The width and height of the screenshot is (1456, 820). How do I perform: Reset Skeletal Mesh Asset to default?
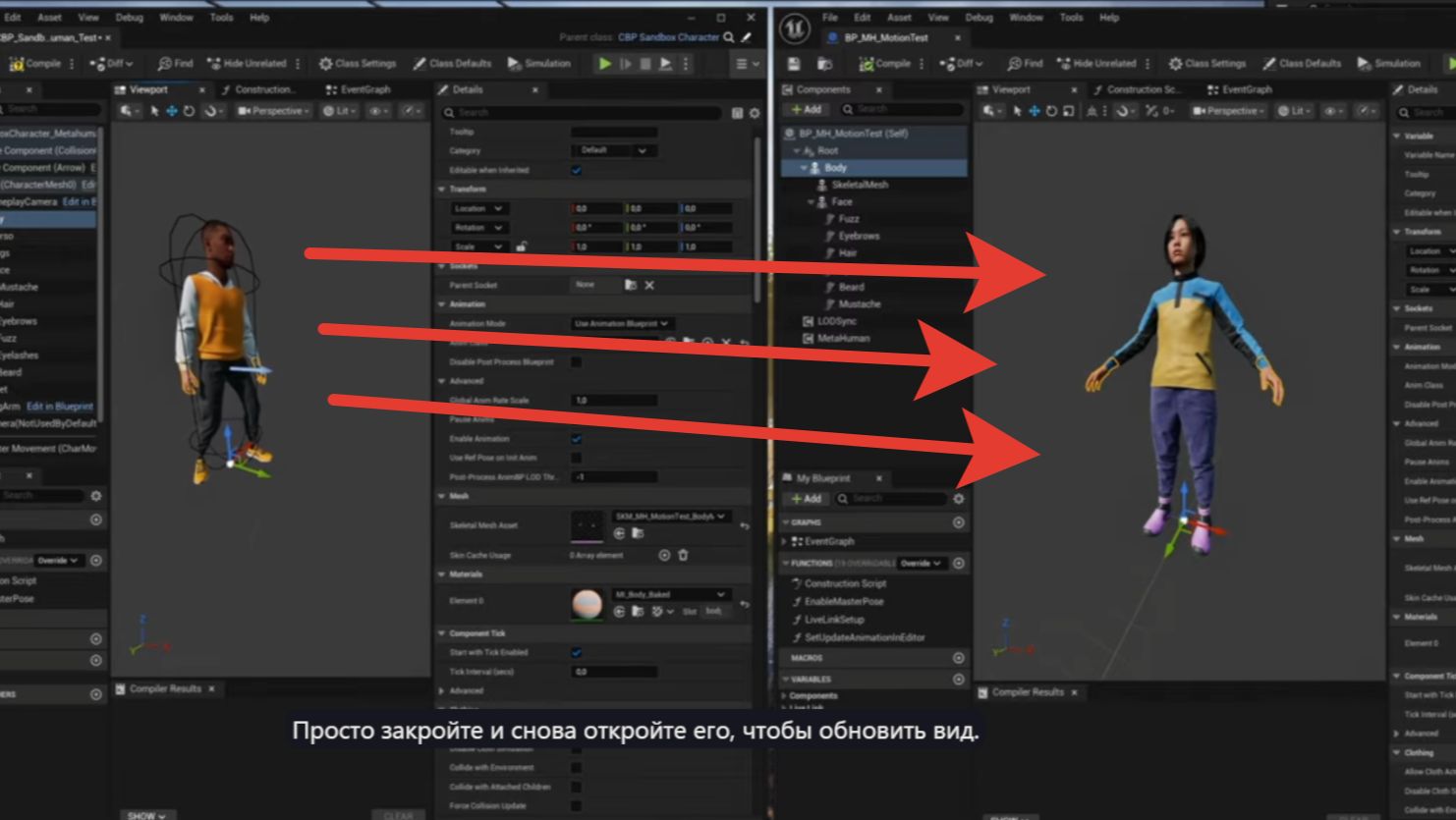point(744,526)
